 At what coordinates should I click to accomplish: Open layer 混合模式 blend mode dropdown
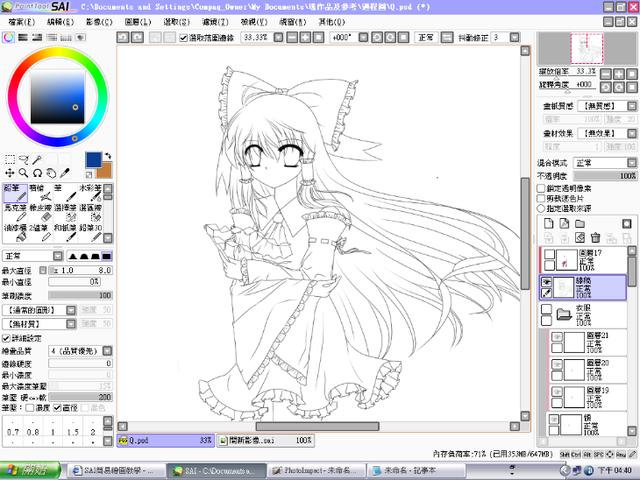pos(632,163)
